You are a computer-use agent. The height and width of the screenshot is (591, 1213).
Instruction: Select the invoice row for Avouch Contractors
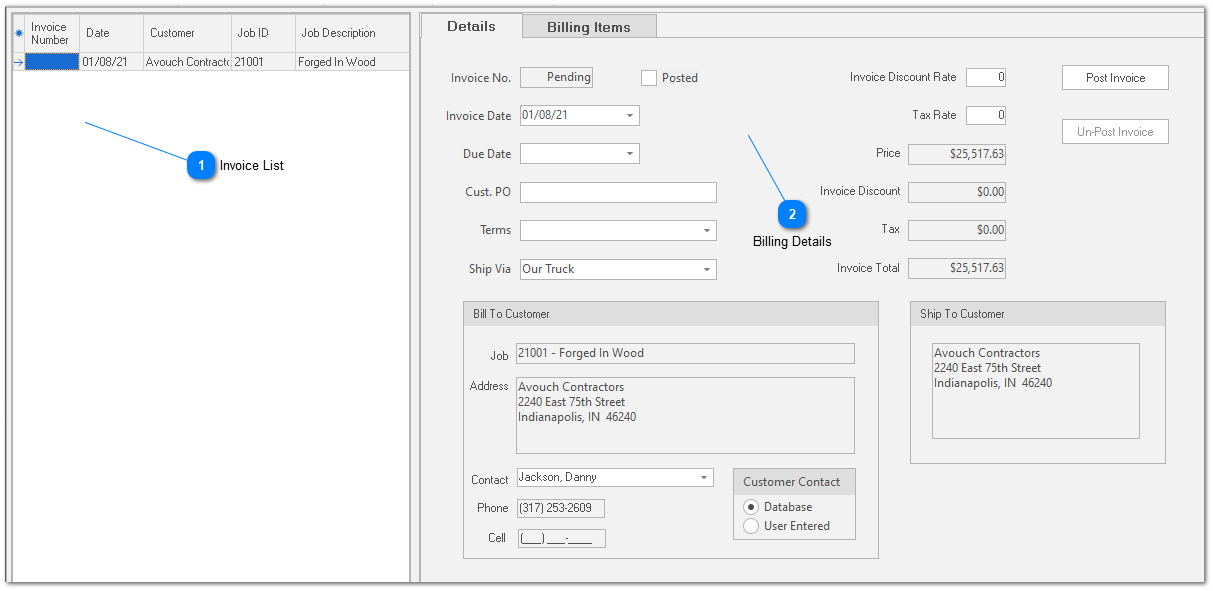click(x=185, y=61)
